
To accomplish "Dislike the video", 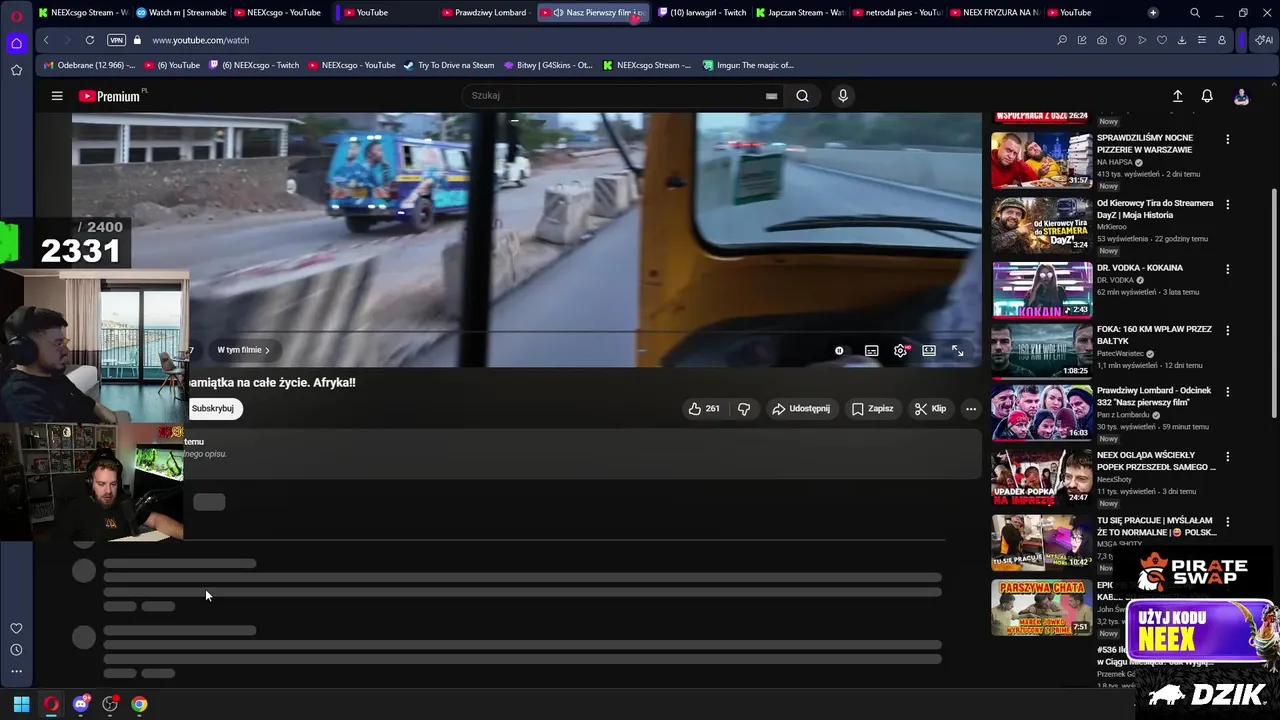I will (743, 408).
